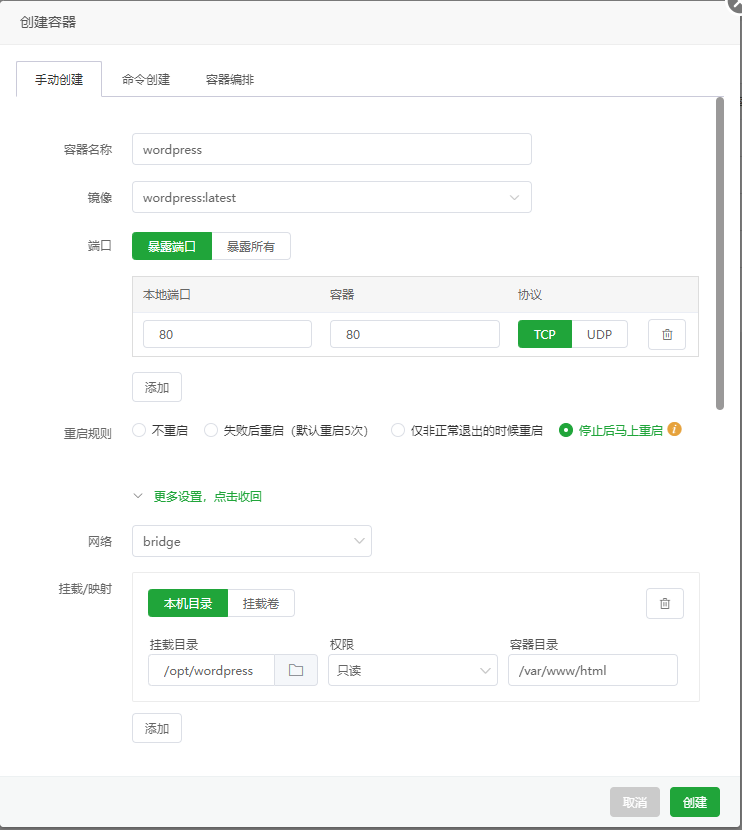Choose 停止后马上重启 radio button
This screenshot has width=742, height=830.
click(x=566, y=431)
